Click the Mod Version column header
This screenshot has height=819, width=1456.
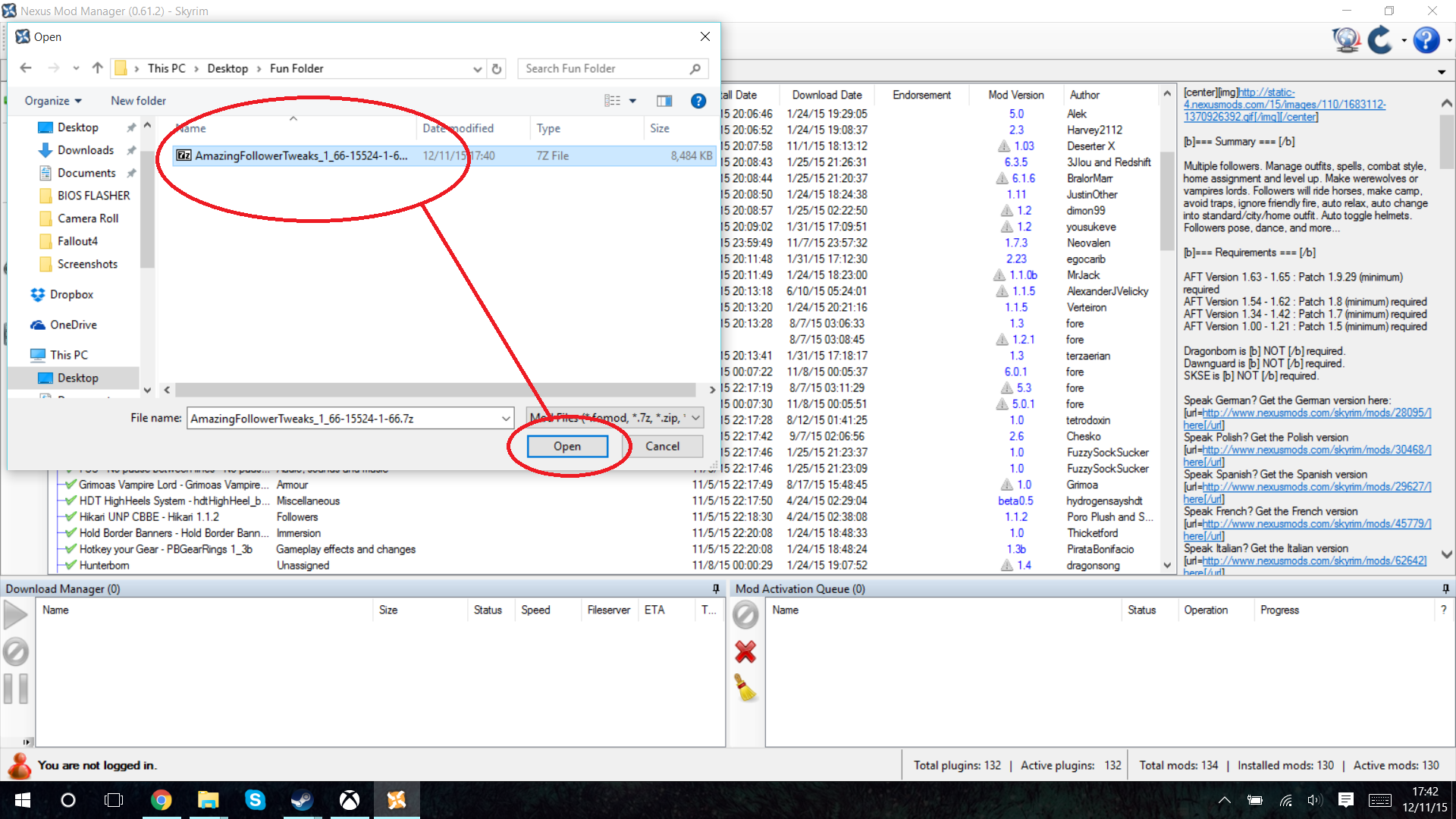(x=1015, y=95)
